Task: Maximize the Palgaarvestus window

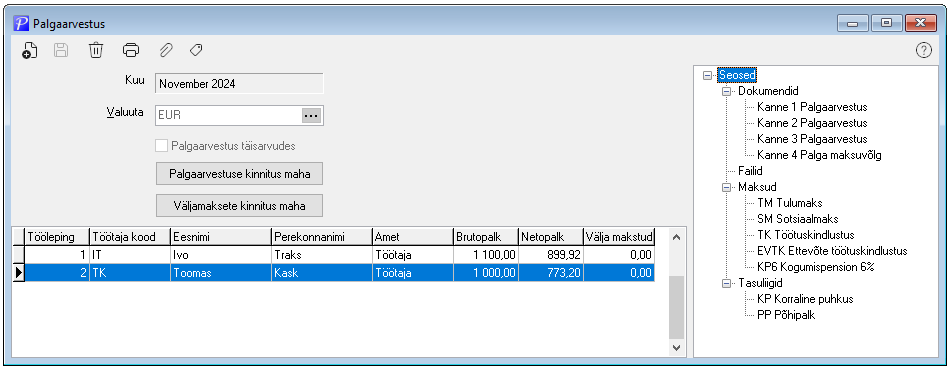Action: click(886, 24)
